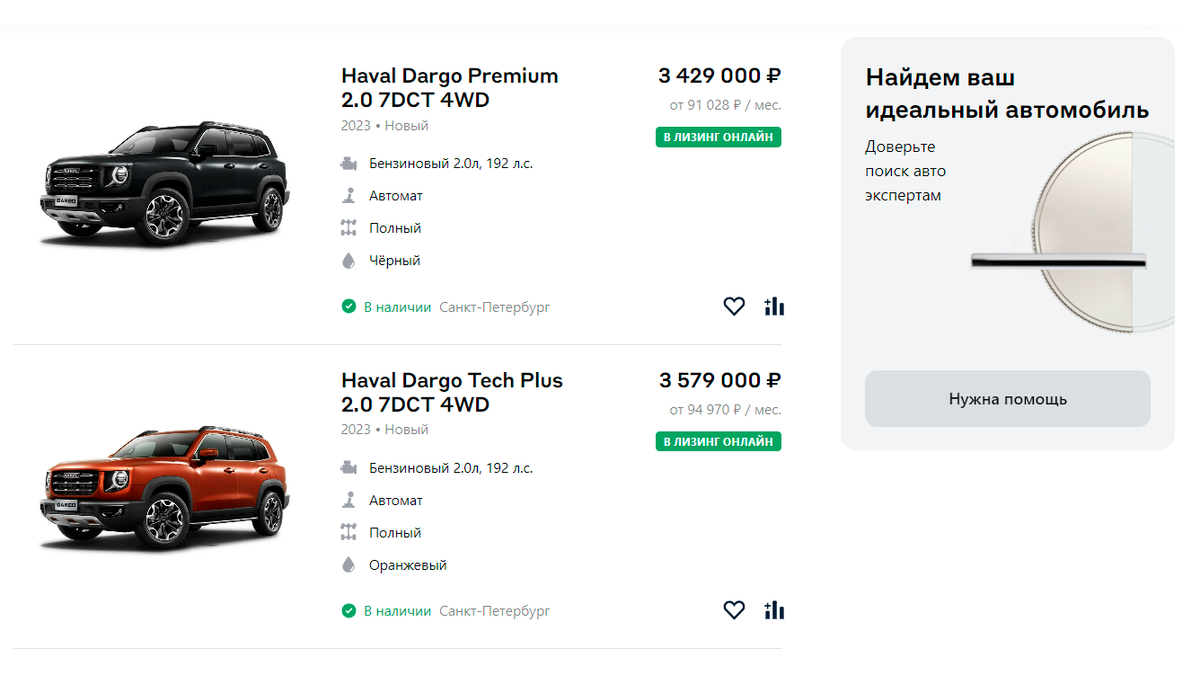This screenshot has height=675, width=1200.
Task: Click transmission icon in Dargo Tech Plus listing
Action: tap(348, 500)
